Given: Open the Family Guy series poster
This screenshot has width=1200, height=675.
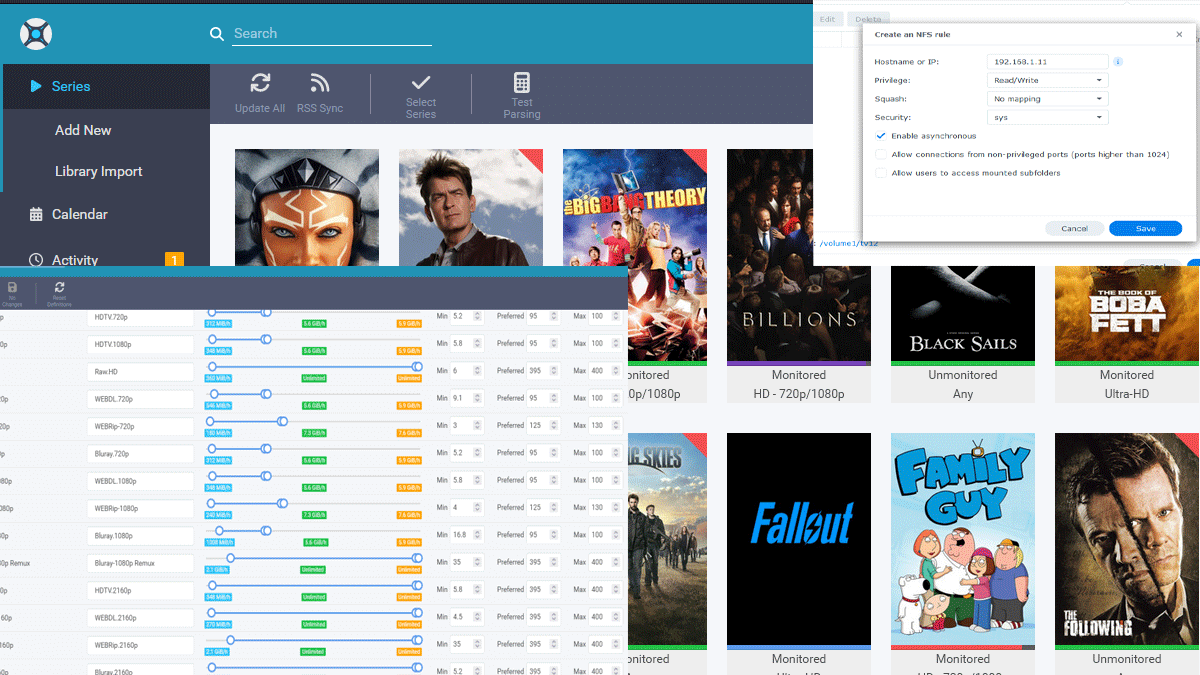Looking at the screenshot, I should tap(962, 538).
